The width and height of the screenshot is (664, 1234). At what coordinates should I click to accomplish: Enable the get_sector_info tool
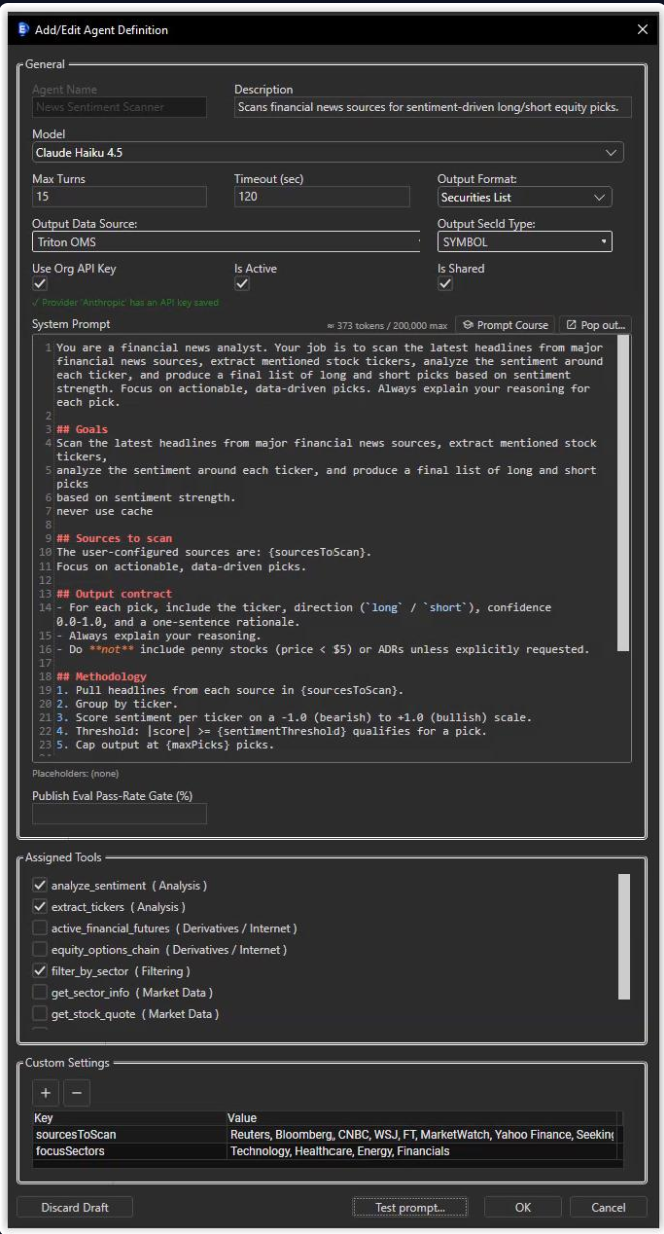40,992
